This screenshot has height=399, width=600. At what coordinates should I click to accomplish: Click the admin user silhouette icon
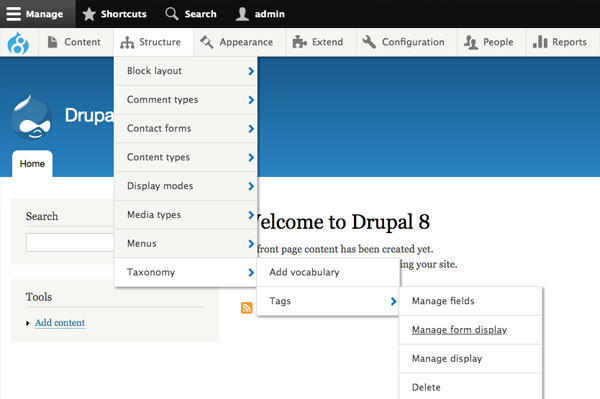click(242, 14)
